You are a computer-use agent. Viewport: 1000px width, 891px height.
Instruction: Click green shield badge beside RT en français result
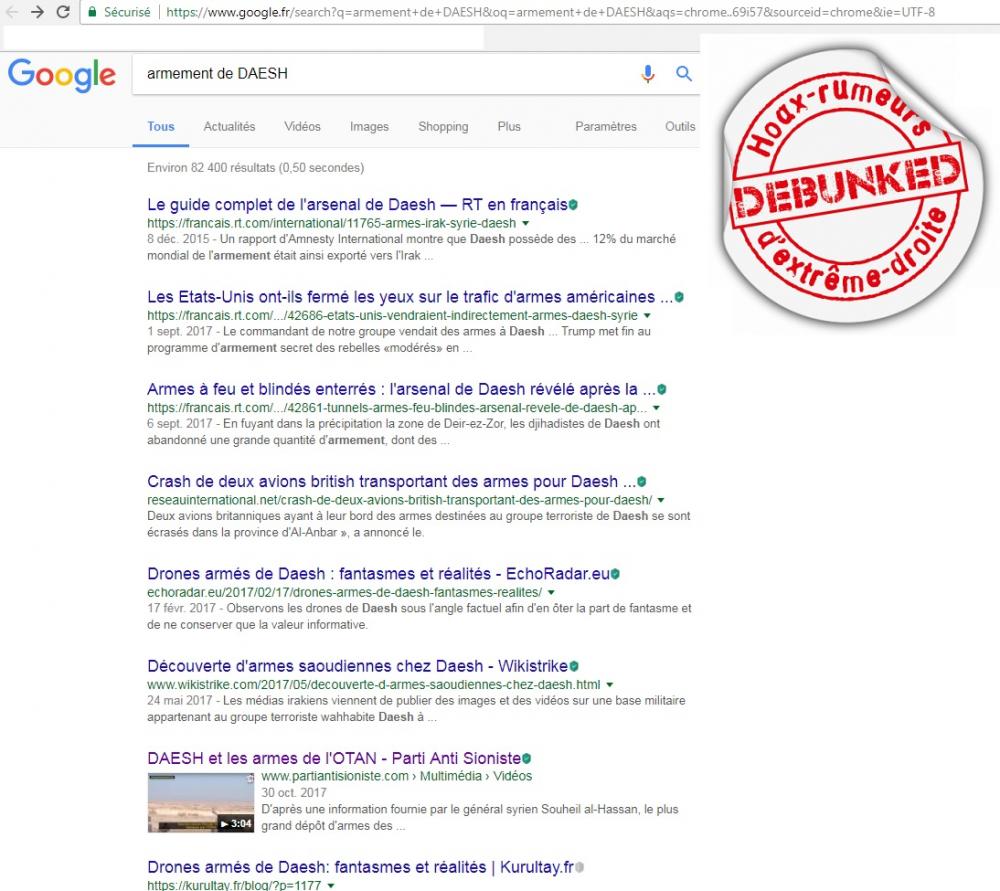coord(573,205)
